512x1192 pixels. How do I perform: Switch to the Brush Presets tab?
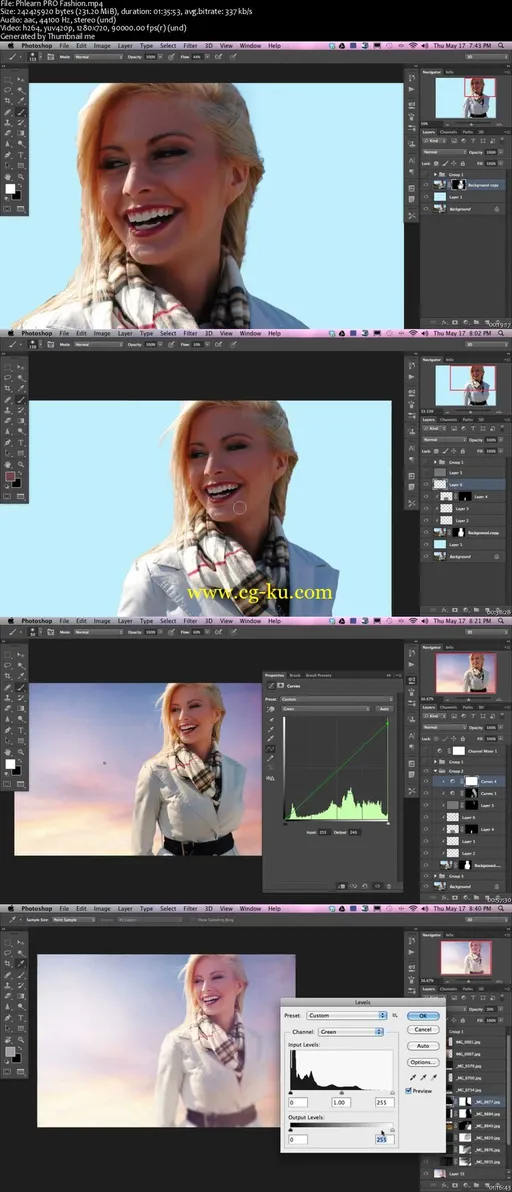[x=318, y=675]
